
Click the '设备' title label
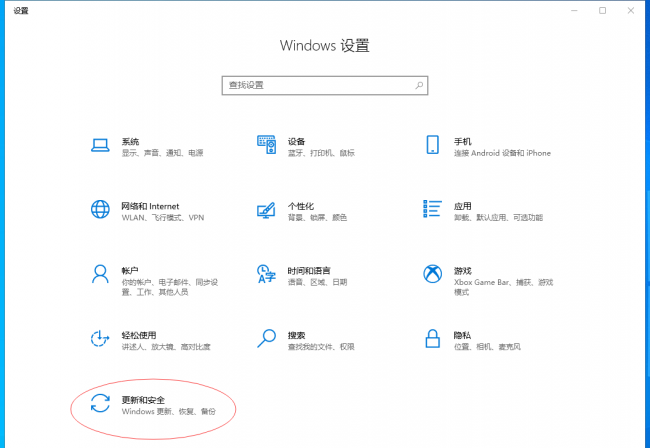[x=296, y=142]
